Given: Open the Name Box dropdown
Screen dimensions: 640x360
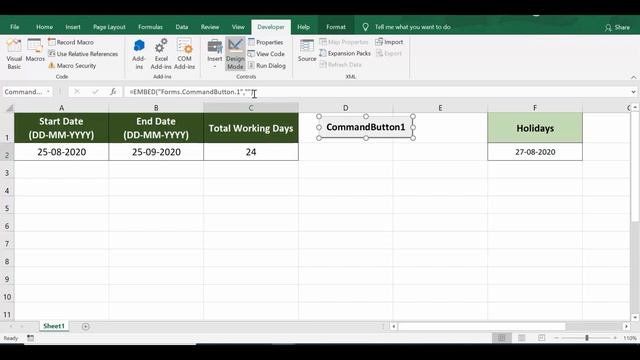Looking at the screenshot, I should point(48,92).
